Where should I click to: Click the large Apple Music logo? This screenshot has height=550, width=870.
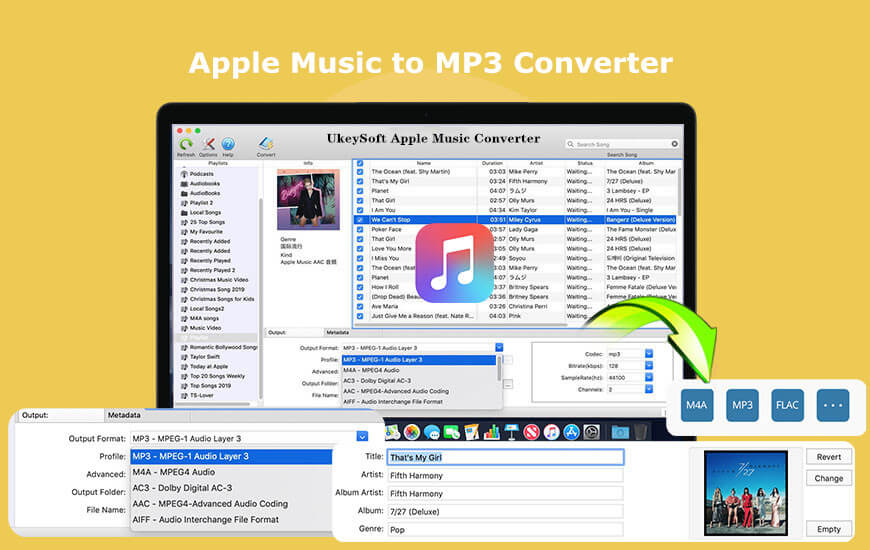click(454, 263)
